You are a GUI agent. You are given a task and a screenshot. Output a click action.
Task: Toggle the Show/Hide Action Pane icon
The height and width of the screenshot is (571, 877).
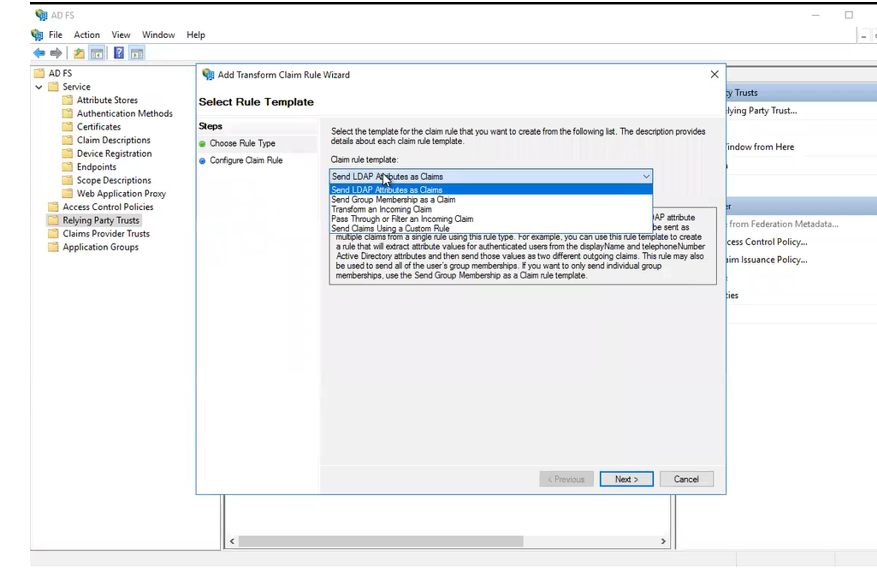(137, 53)
